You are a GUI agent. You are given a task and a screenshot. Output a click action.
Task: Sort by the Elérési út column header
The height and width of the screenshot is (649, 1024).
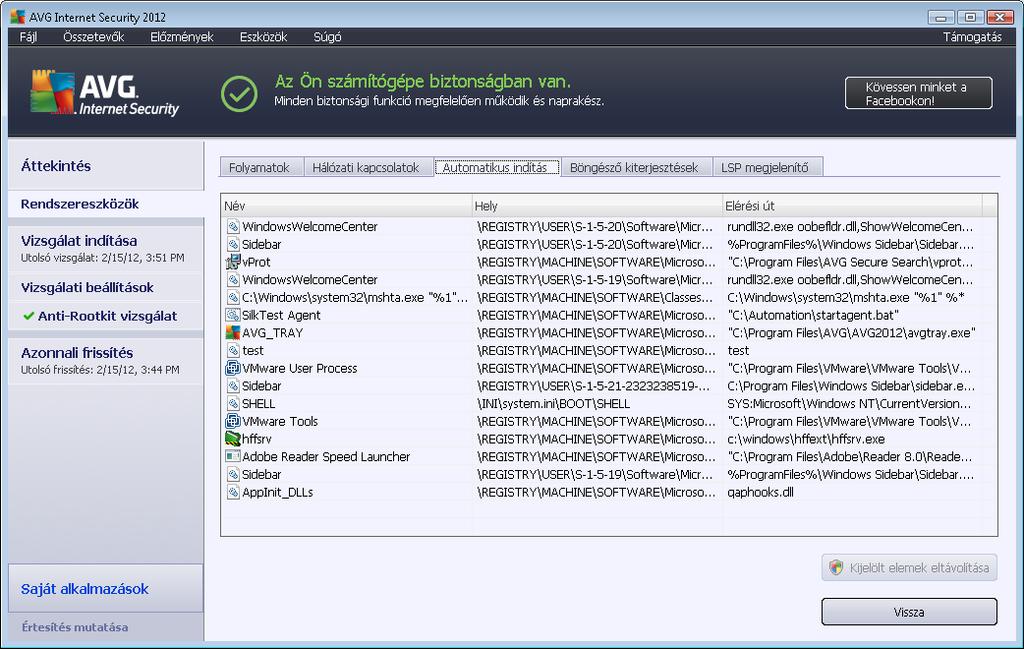coord(852,206)
